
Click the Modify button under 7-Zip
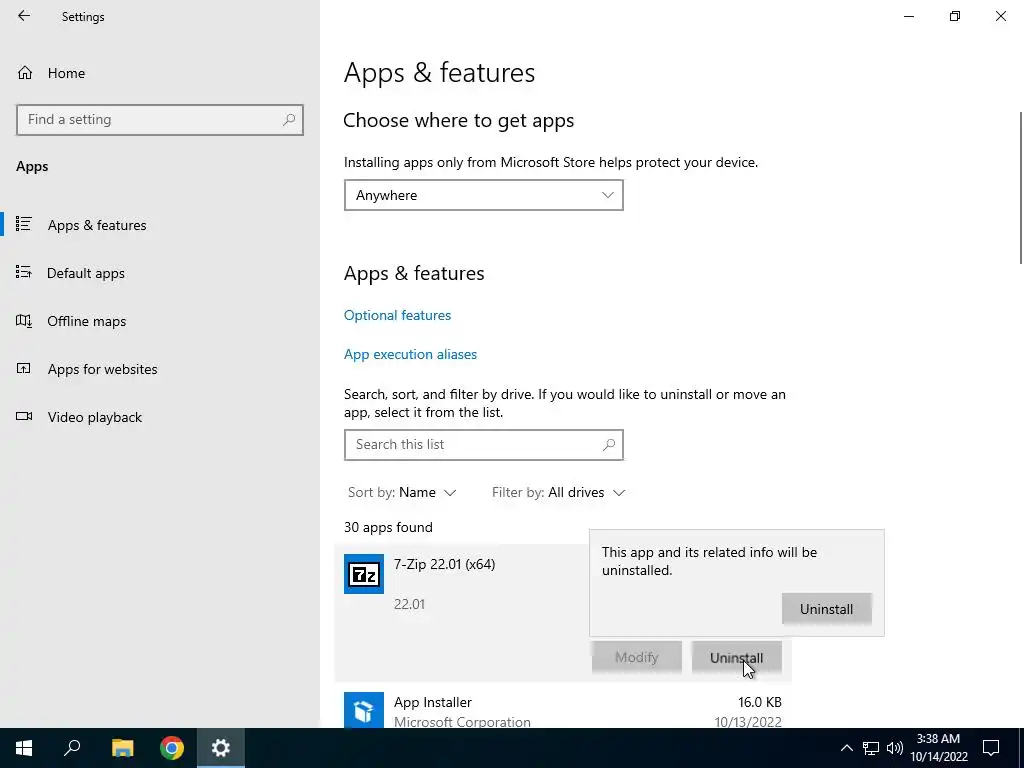(636, 657)
